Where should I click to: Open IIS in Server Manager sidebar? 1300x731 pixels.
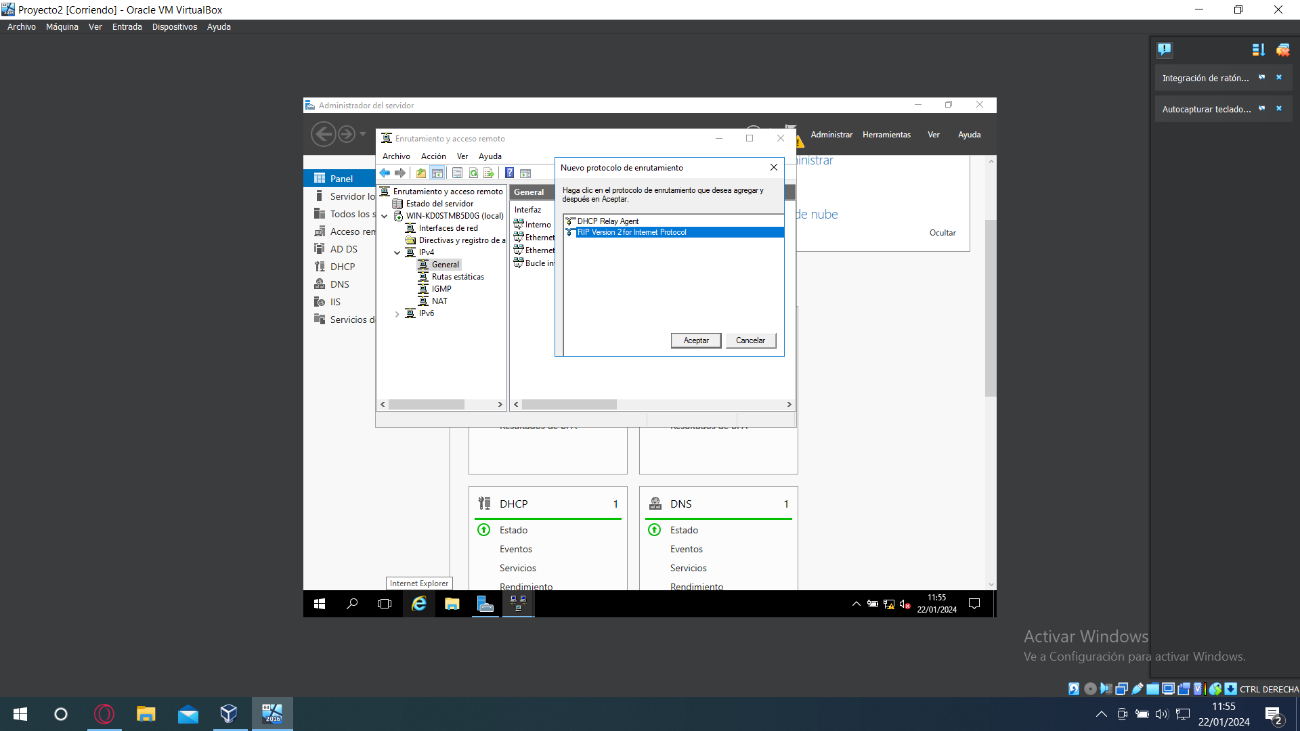[x=335, y=302]
